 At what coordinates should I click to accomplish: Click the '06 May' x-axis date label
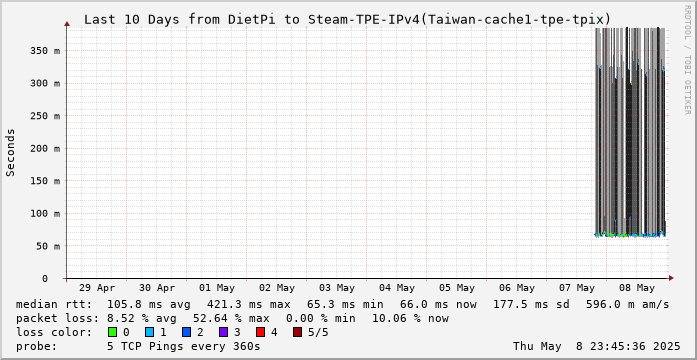coord(517,288)
